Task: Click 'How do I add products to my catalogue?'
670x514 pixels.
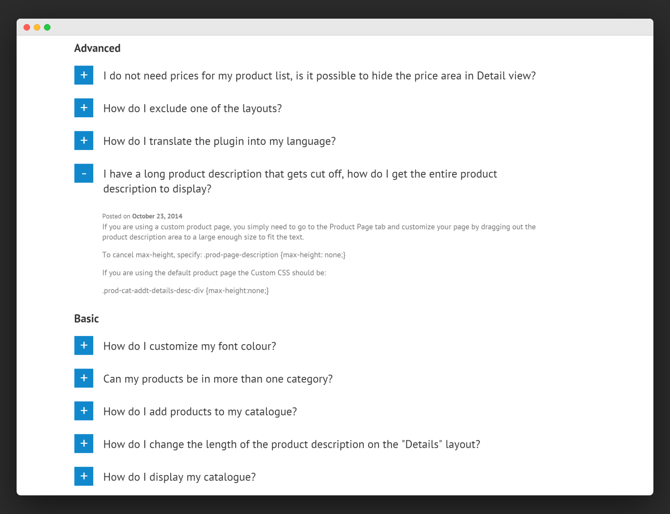Action: [199, 412]
